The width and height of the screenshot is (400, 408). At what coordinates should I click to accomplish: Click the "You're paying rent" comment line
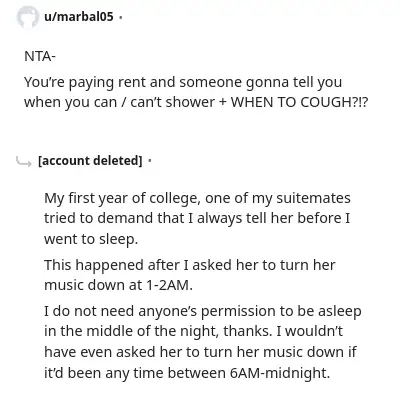point(183,82)
